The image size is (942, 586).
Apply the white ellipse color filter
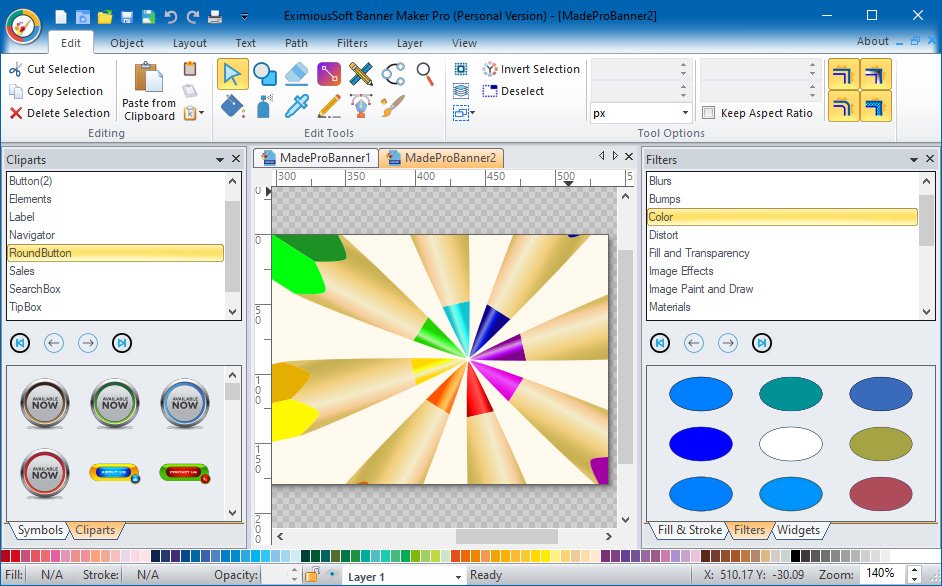click(791, 444)
